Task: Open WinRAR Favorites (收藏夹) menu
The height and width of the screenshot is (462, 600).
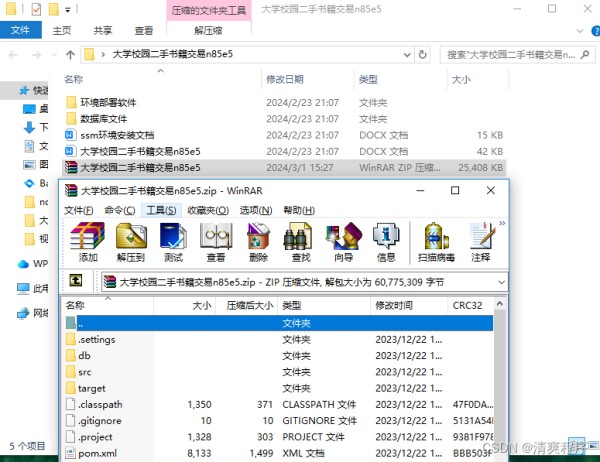Action: click(208, 210)
